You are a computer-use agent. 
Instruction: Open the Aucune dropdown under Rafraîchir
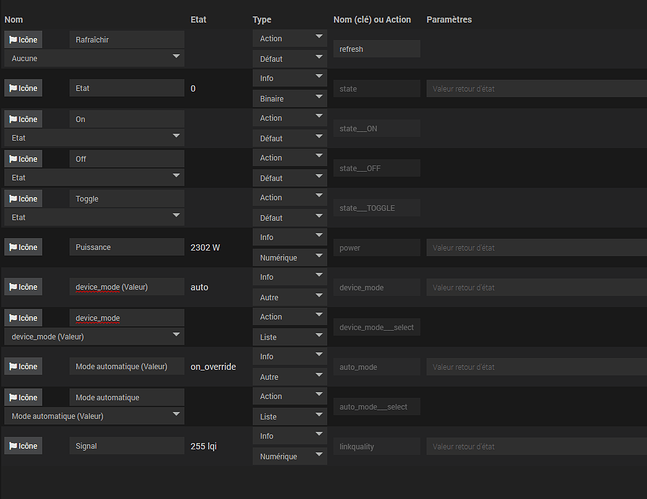94,59
